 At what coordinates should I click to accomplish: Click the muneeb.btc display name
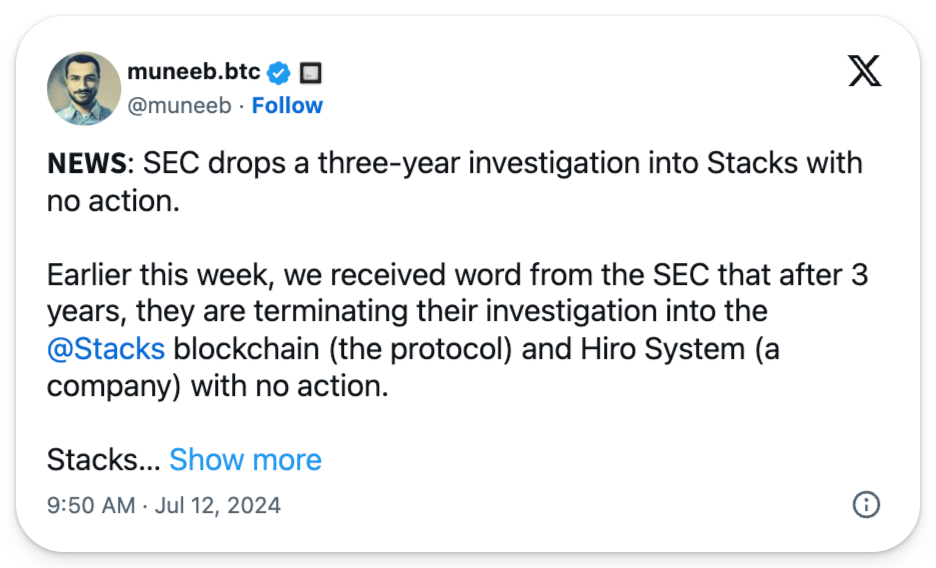(194, 72)
